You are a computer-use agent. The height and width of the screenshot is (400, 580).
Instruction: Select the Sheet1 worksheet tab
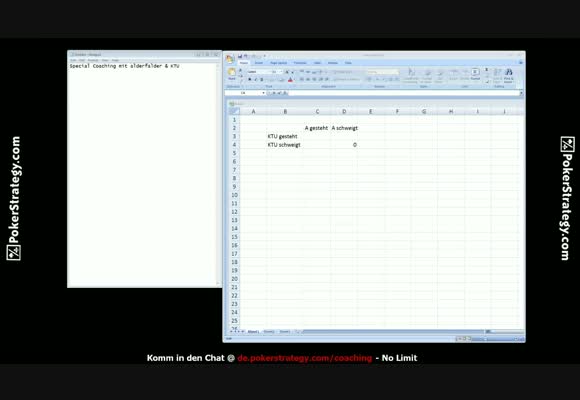coord(253,332)
